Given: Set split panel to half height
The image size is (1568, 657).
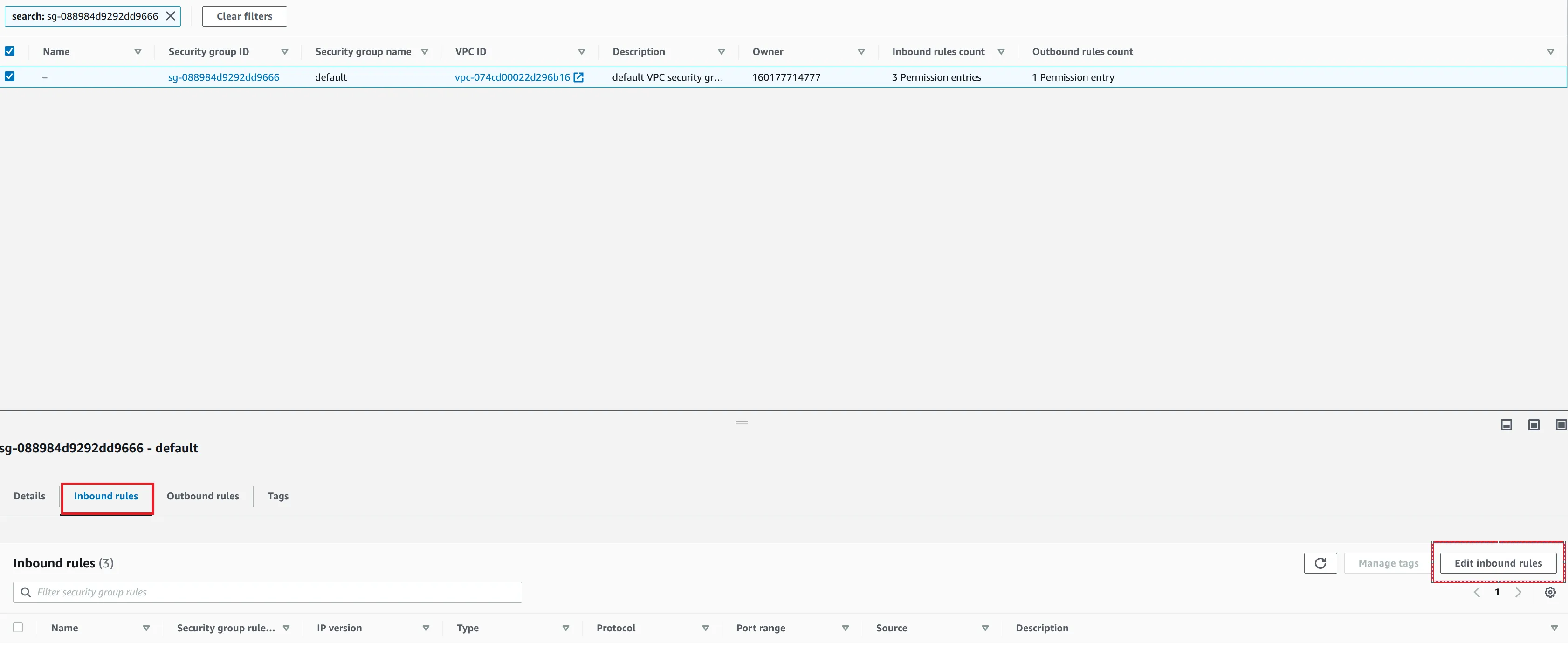Looking at the screenshot, I should tap(1534, 425).
